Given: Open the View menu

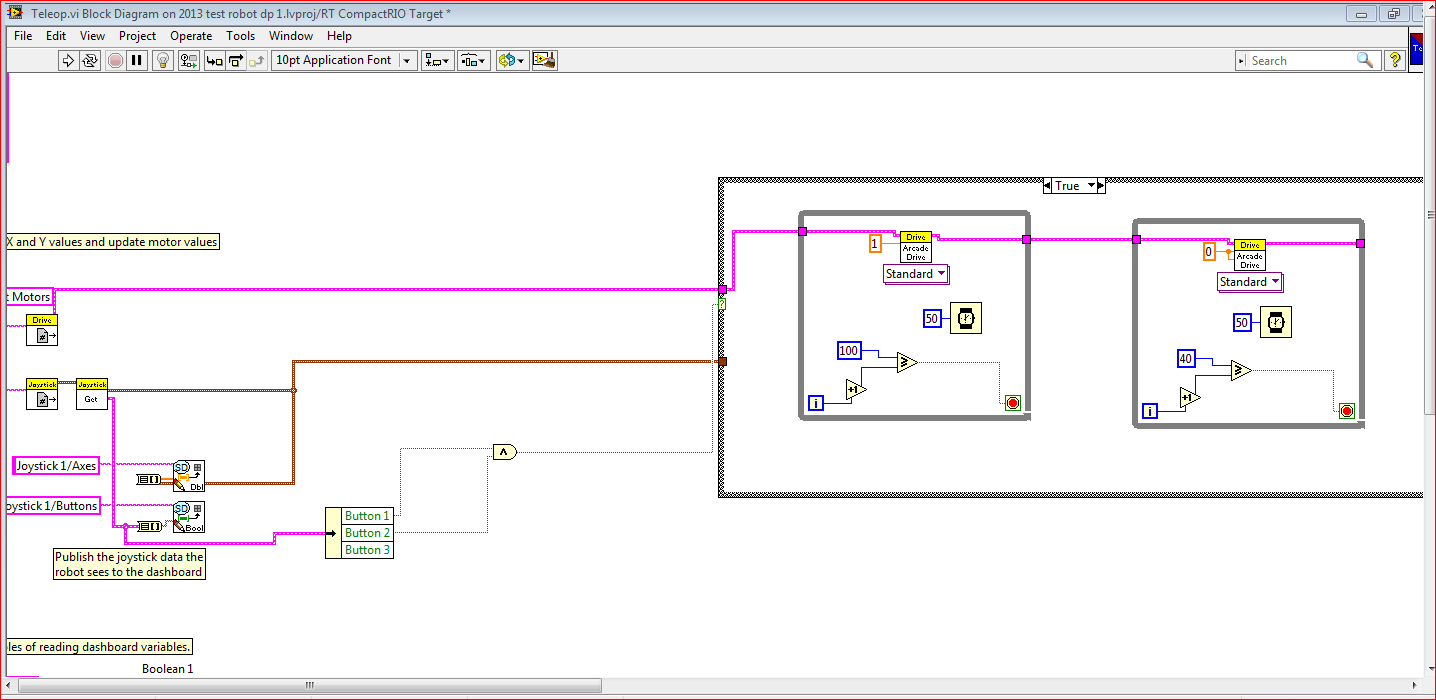Looking at the screenshot, I should [92, 35].
